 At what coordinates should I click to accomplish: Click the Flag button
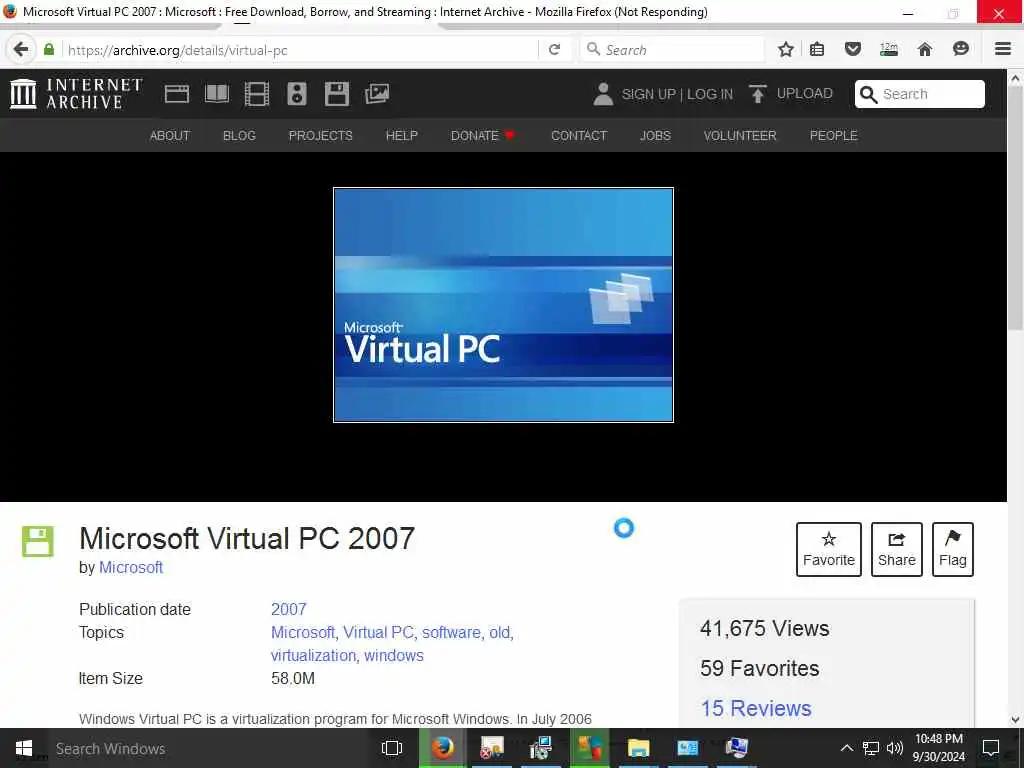(x=953, y=549)
